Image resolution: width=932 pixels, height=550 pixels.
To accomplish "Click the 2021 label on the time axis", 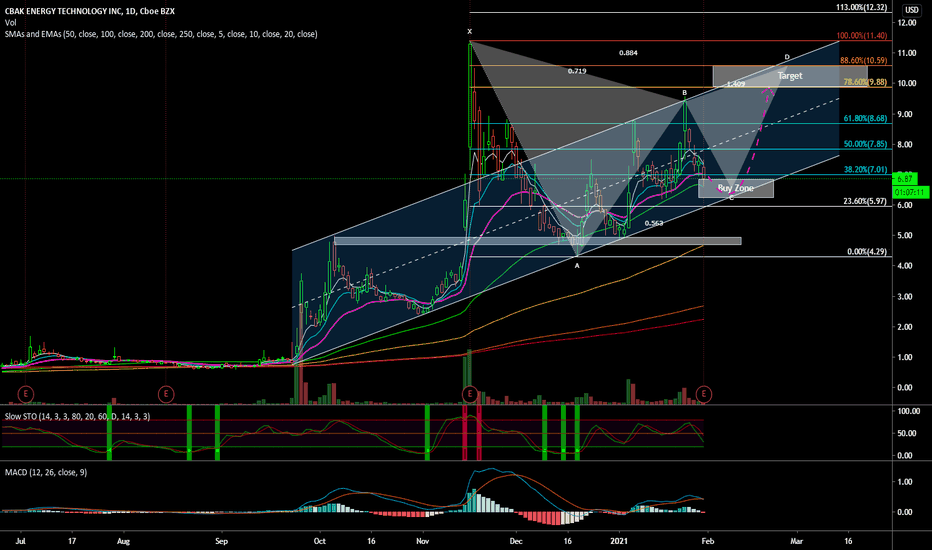I will click(620, 542).
